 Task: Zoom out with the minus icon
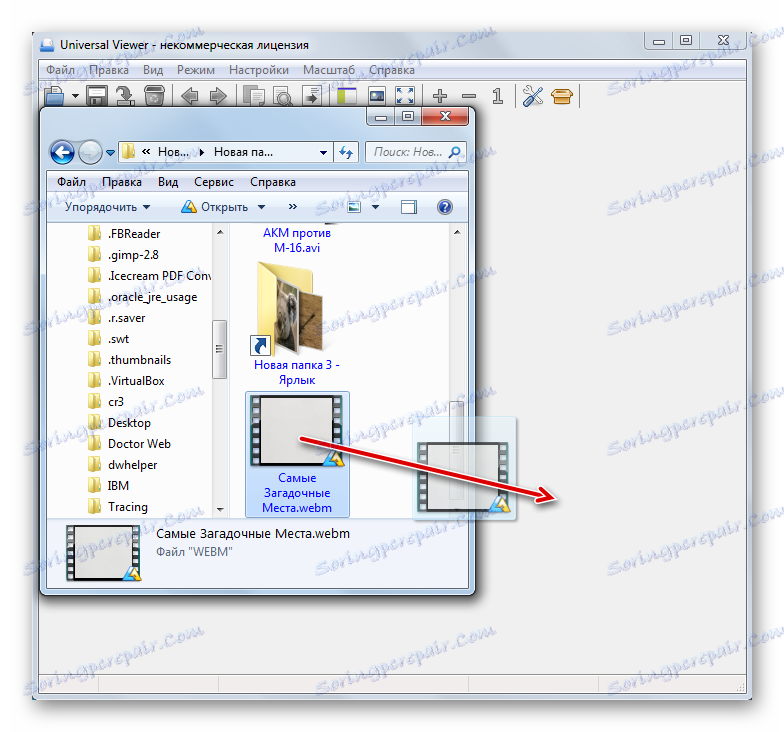coord(468,96)
